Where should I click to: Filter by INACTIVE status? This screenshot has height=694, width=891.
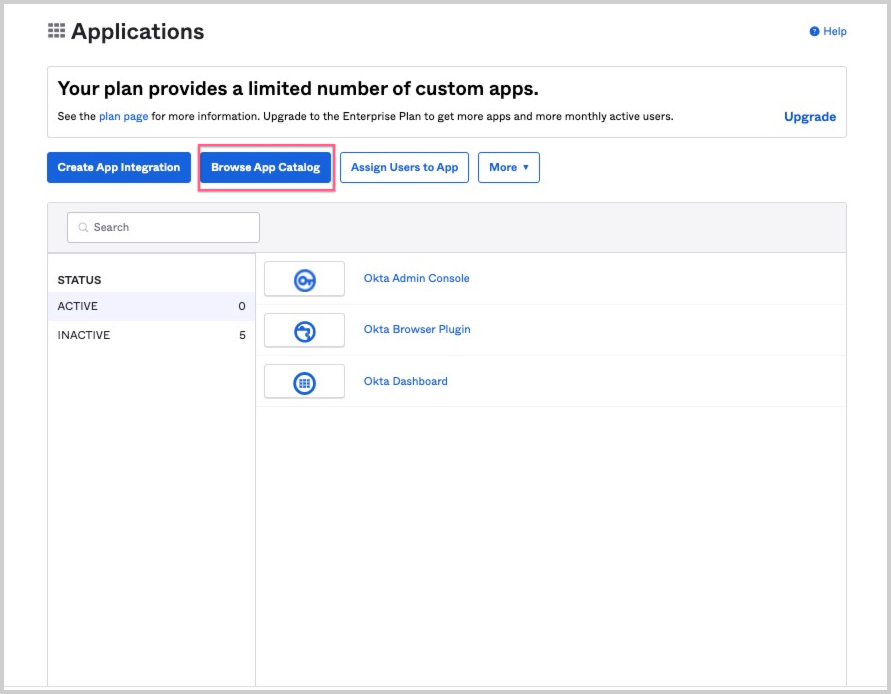click(84, 335)
